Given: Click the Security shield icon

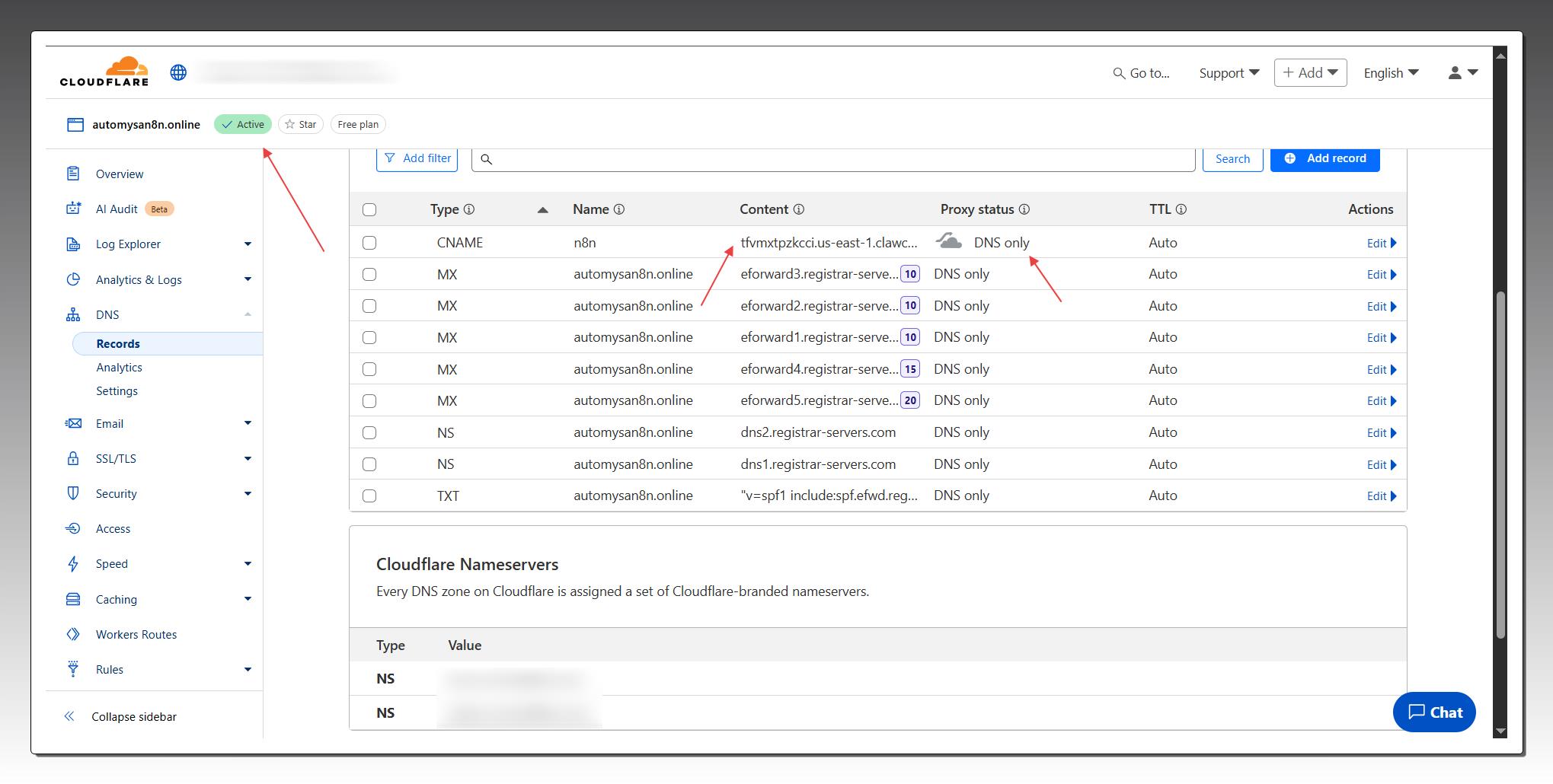Looking at the screenshot, I should coord(73,493).
